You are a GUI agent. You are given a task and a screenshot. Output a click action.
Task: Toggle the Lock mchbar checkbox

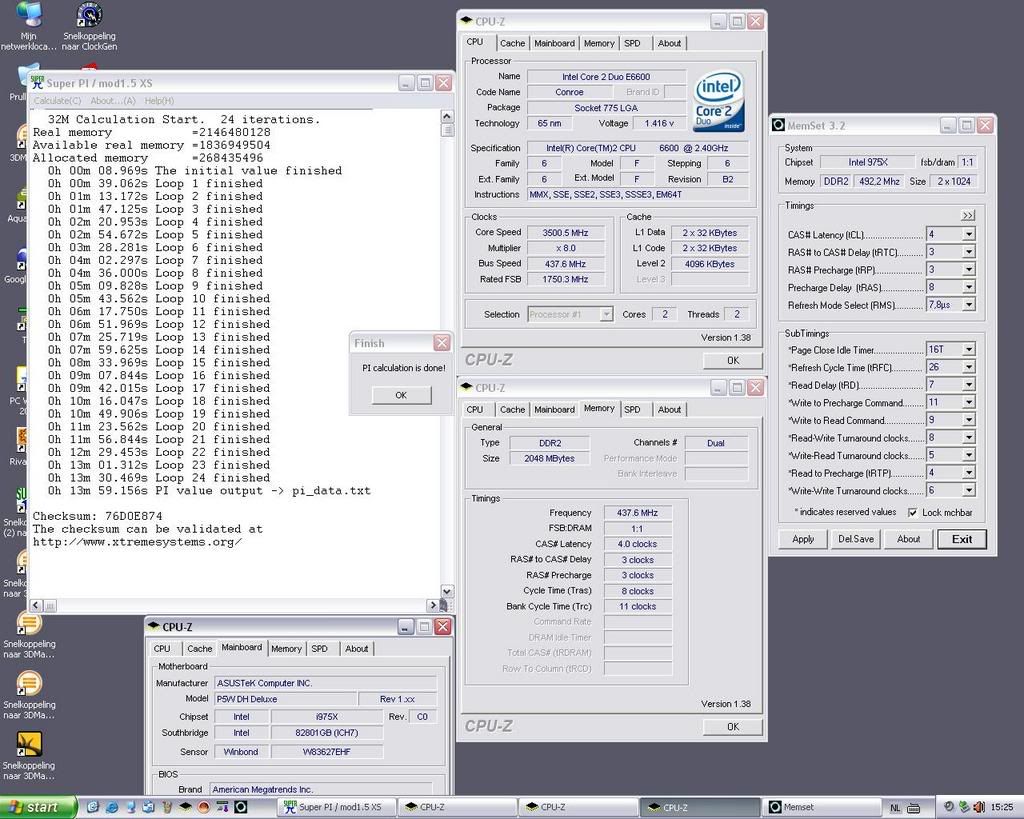(x=912, y=513)
